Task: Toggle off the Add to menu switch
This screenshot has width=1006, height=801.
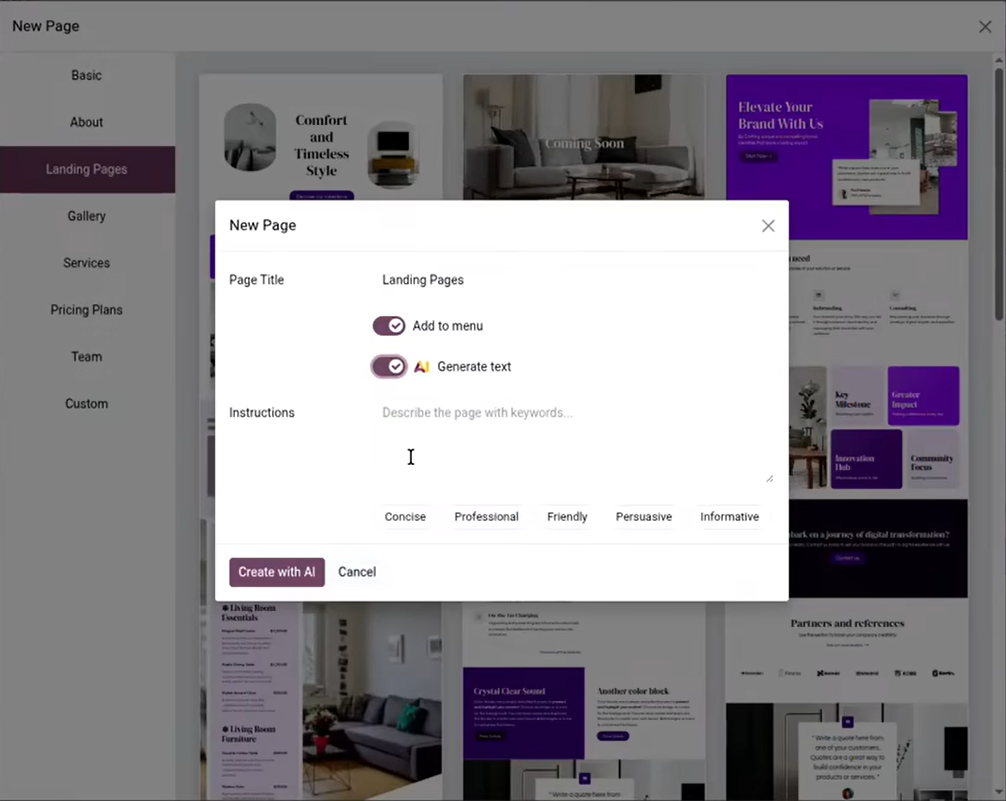Action: pos(389,325)
